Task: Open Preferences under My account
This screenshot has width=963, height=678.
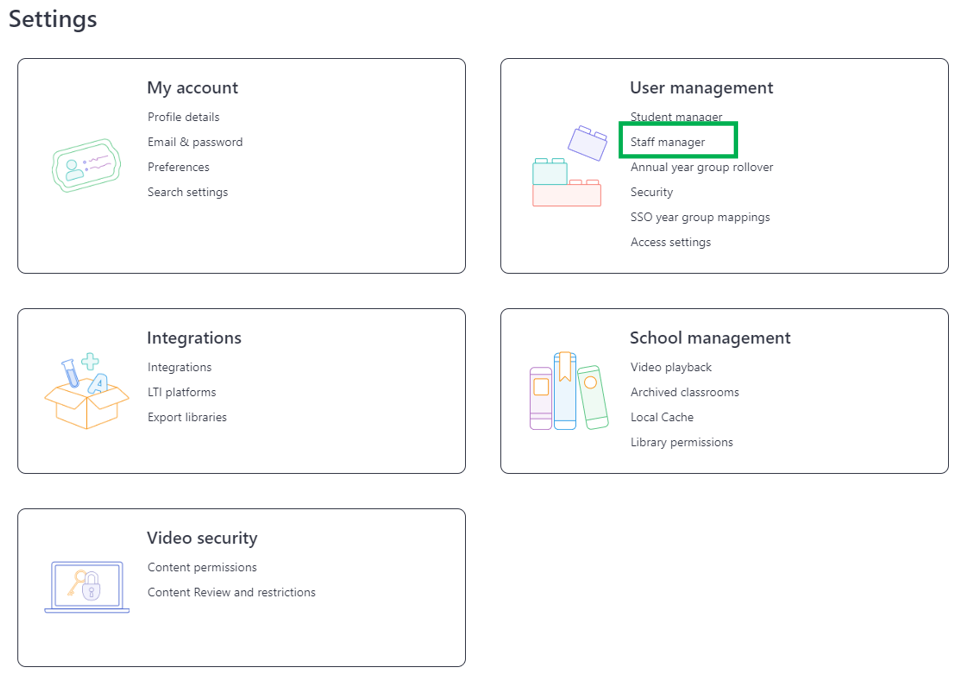Action: tap(178, 167)
